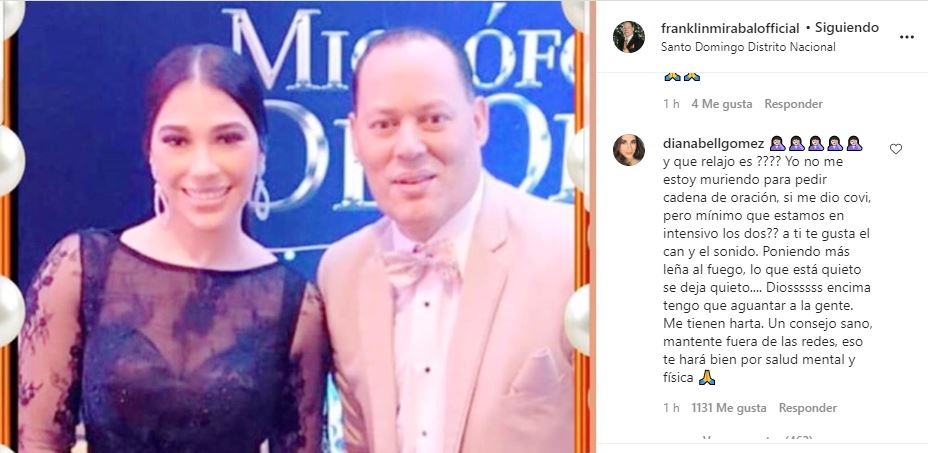Reply to dianabellgomez's comment via Responder
Image resolution: width=928 pixels, height=453 pixels.
click(x=807, y=408)
